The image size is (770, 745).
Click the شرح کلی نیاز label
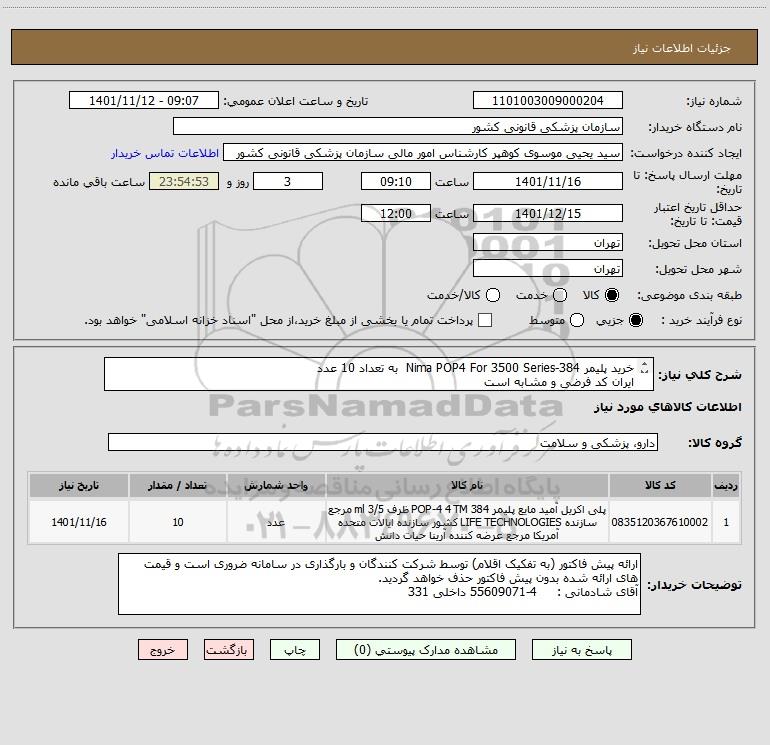click(x=700, y=375)
